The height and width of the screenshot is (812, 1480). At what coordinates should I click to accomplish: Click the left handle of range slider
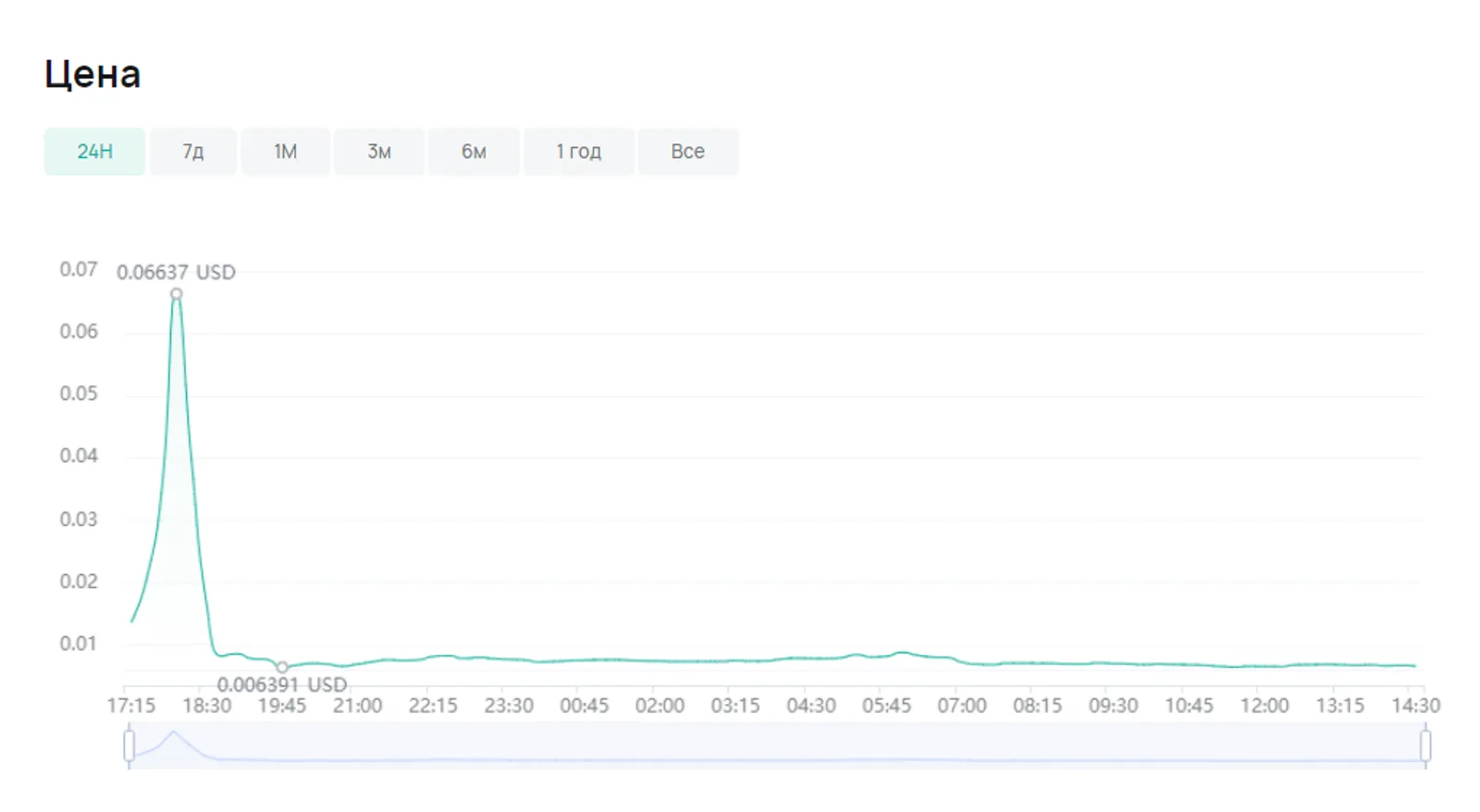(129, 745)
